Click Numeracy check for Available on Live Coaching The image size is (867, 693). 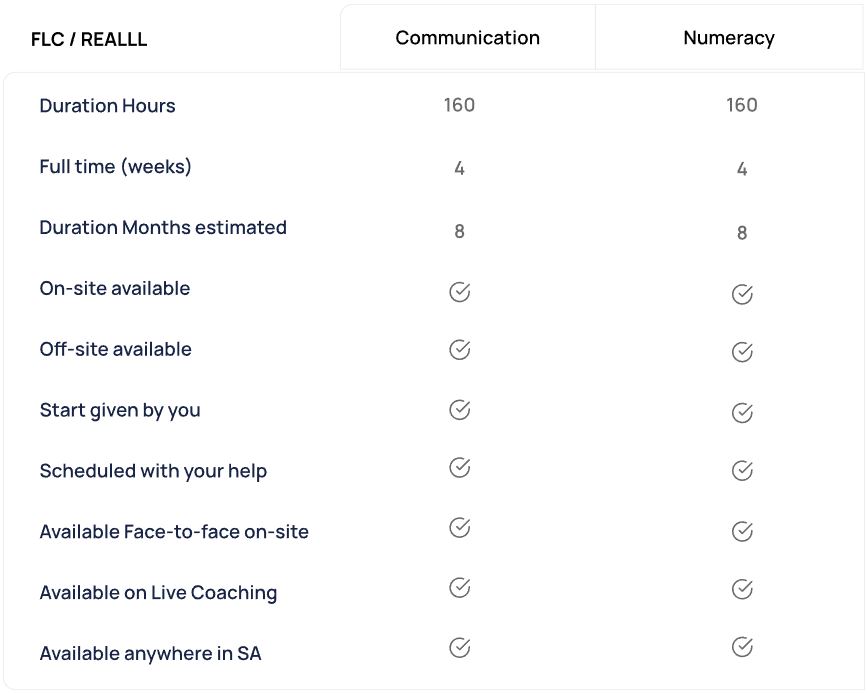pyautogui.click(x=742, y=589)
